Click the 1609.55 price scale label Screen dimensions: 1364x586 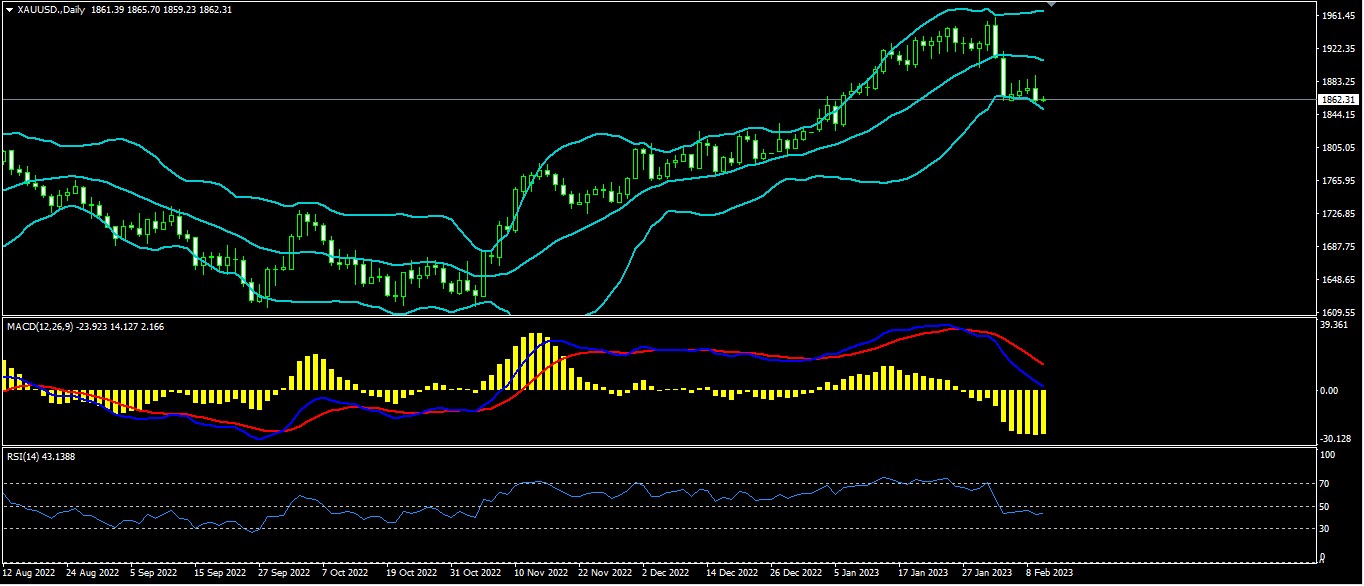pos(1335,312)
